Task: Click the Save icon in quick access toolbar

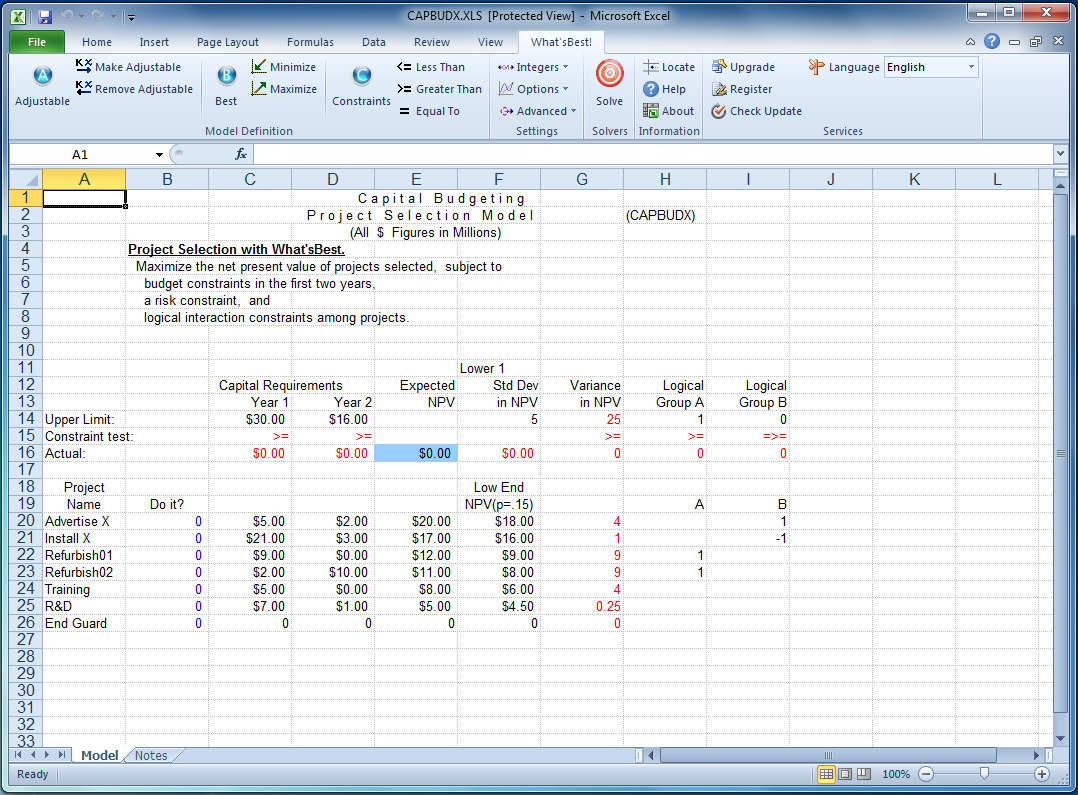Action: [45, 16]
